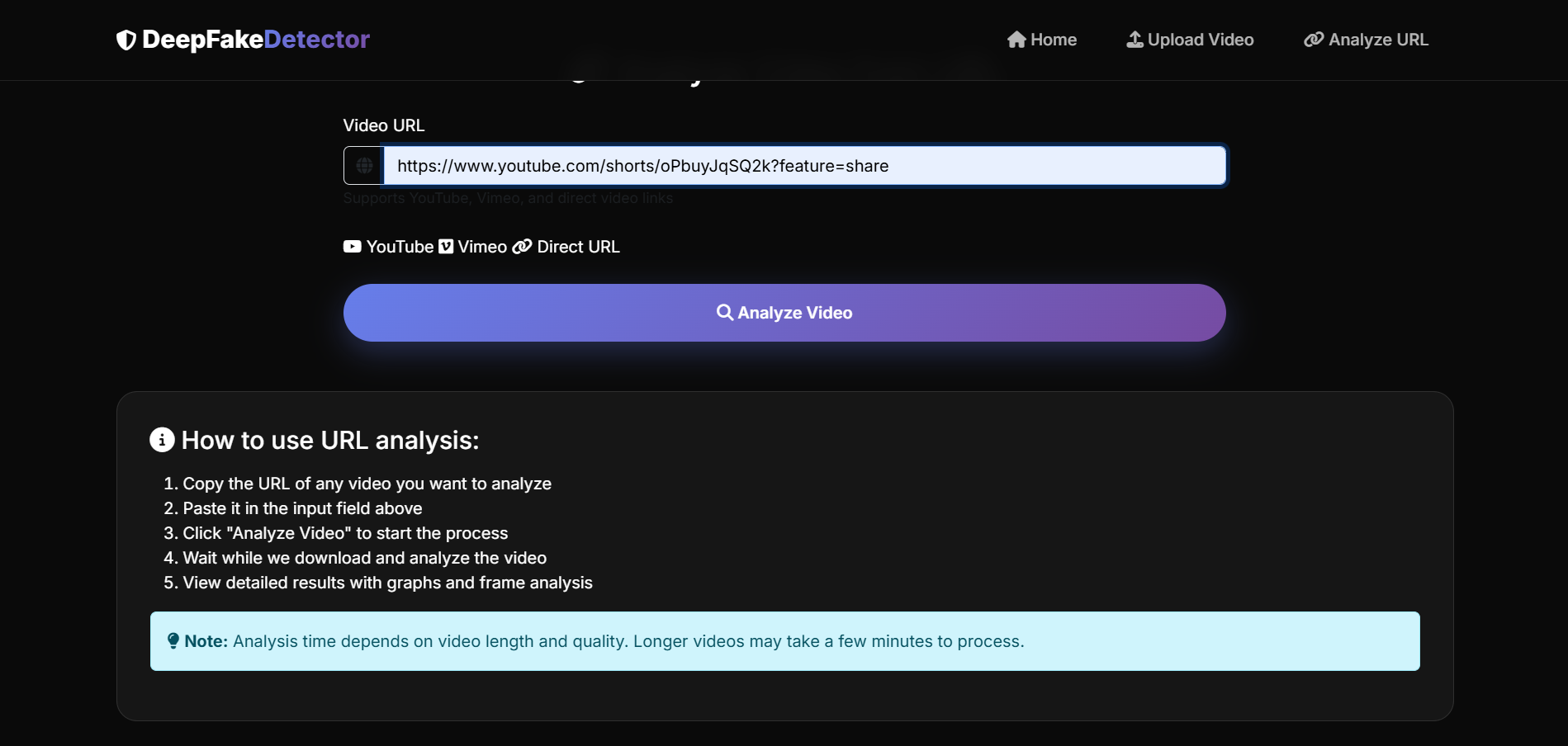Click step 'Paste it in the input field above'
1568x746 pixels.
pos(302,508)
